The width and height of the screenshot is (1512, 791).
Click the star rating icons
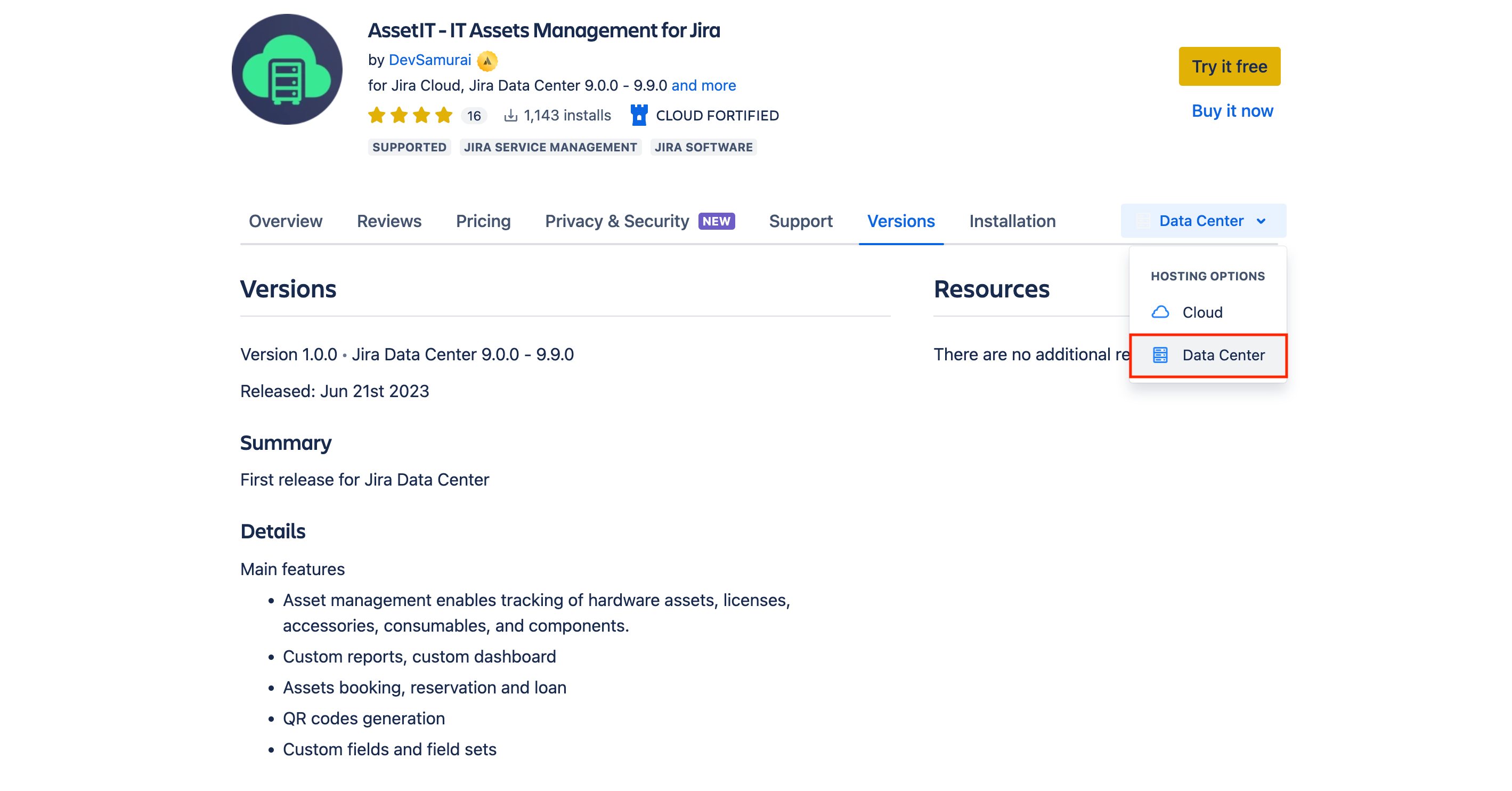coord(410,115)
